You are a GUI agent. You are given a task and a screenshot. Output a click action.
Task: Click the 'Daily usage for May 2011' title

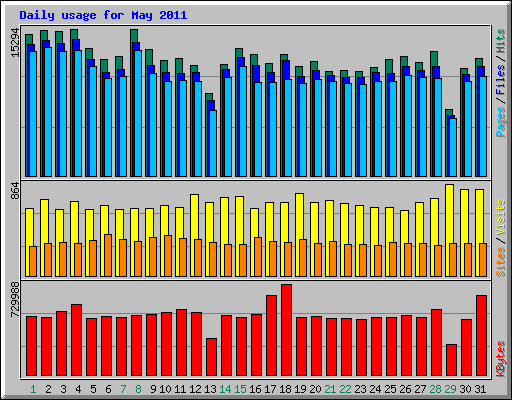coord(103,15)
